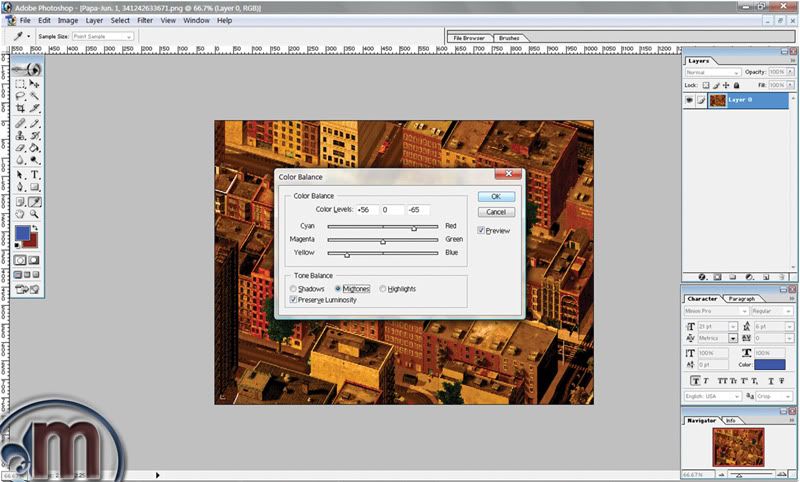
Task: Select the Paint Bucket tool
Action: point(34,148)
